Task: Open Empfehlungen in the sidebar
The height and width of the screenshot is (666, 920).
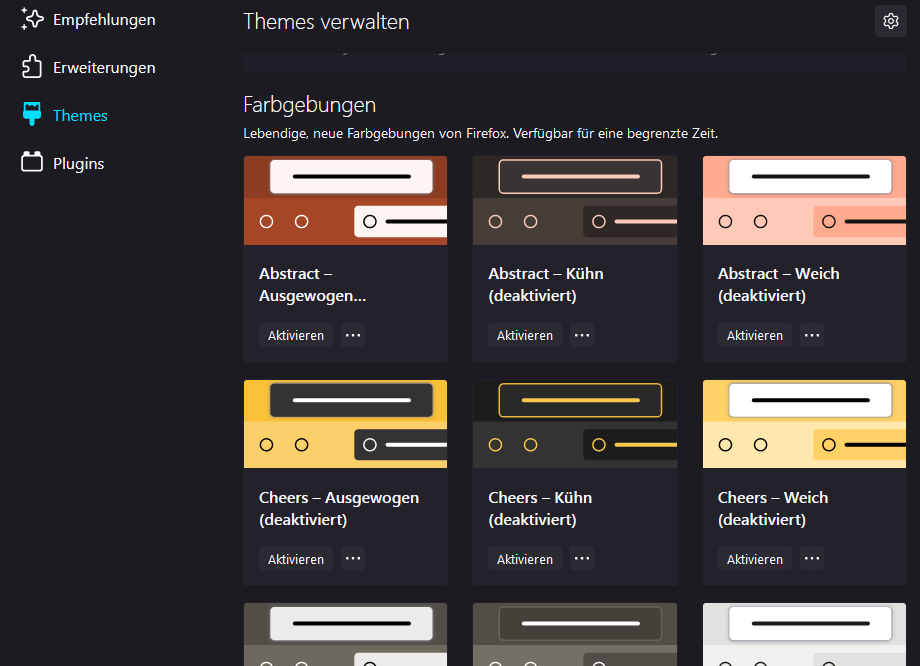Action: (x=104, y=19)
